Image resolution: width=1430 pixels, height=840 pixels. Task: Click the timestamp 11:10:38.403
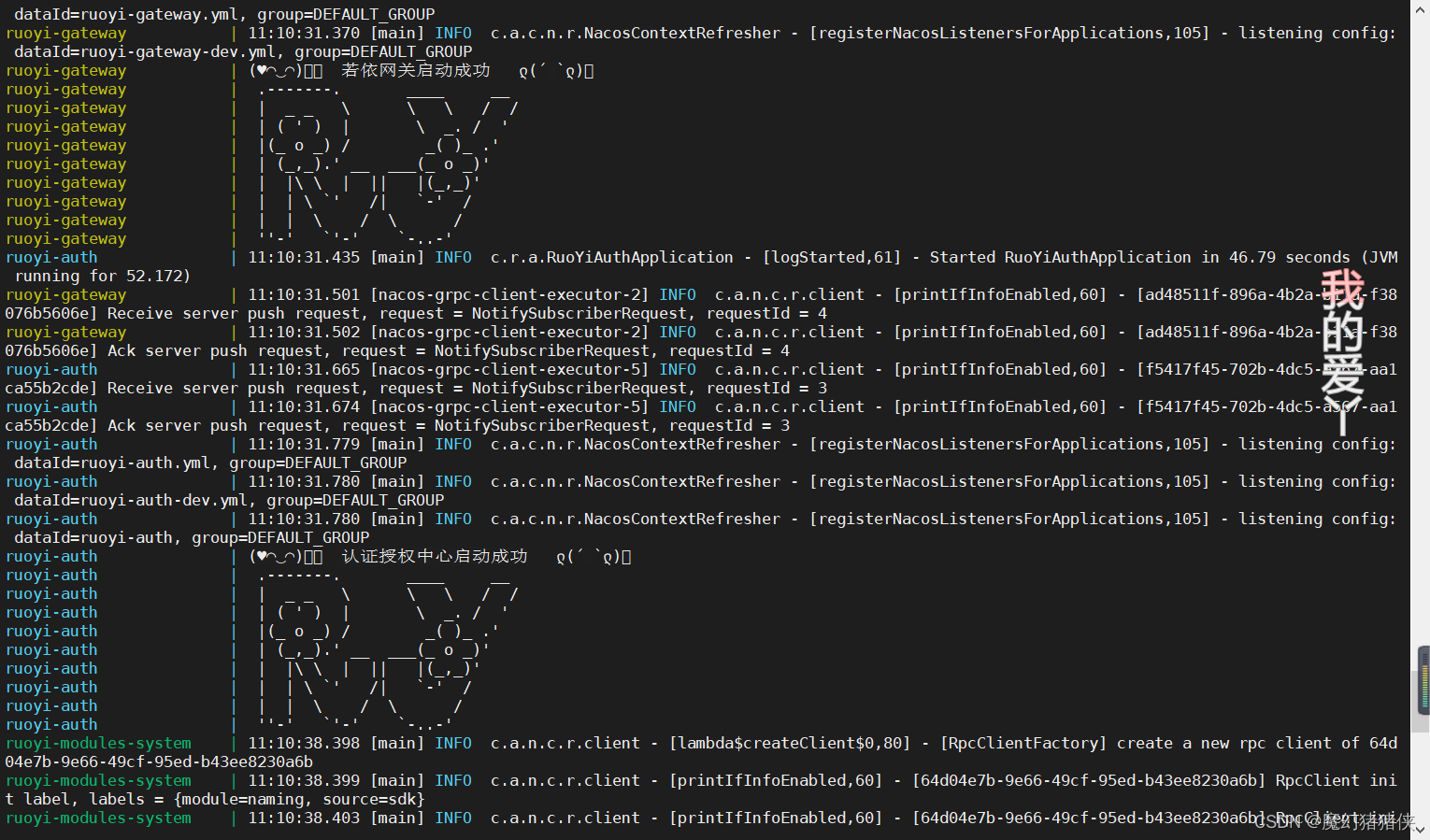[x=304, y=818]
